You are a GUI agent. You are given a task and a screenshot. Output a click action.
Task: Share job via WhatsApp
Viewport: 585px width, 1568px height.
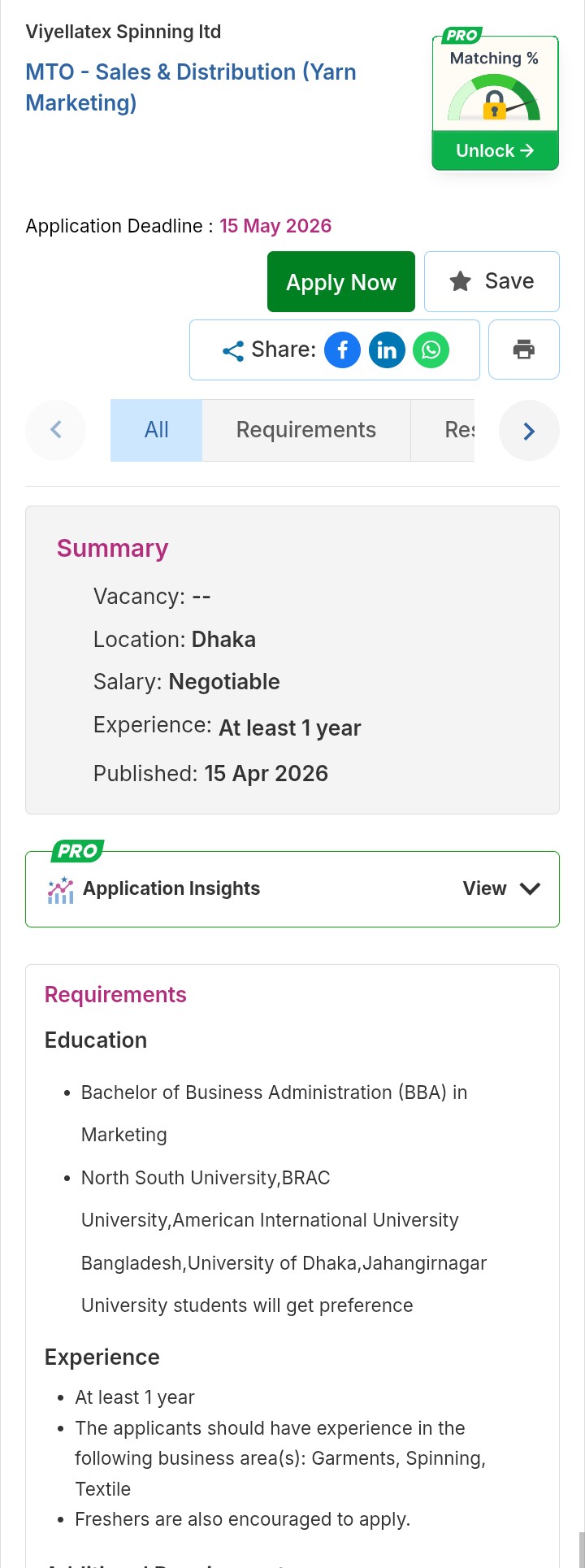[x=431, y=350]
